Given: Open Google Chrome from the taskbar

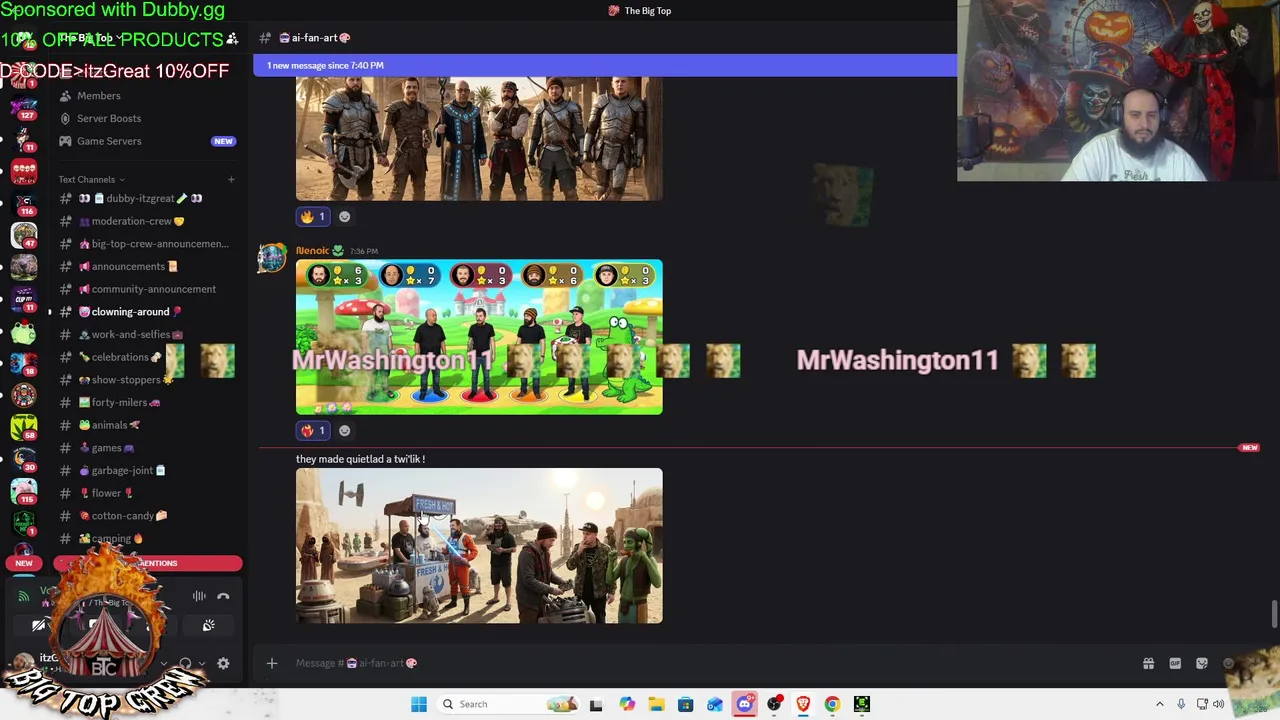Looking at the screenshot, I should [832, 704].
